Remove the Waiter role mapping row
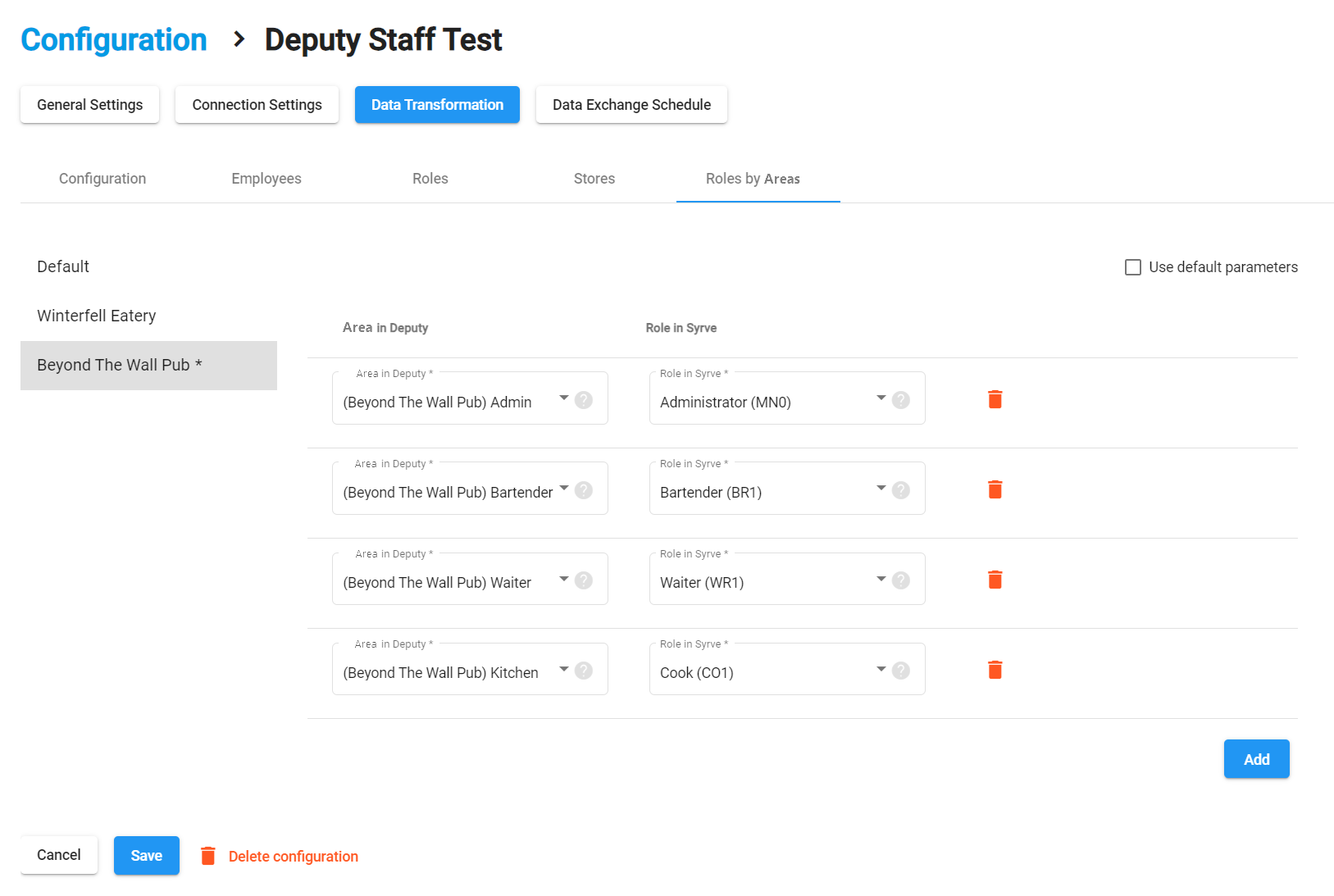 (x=995, y=580)
